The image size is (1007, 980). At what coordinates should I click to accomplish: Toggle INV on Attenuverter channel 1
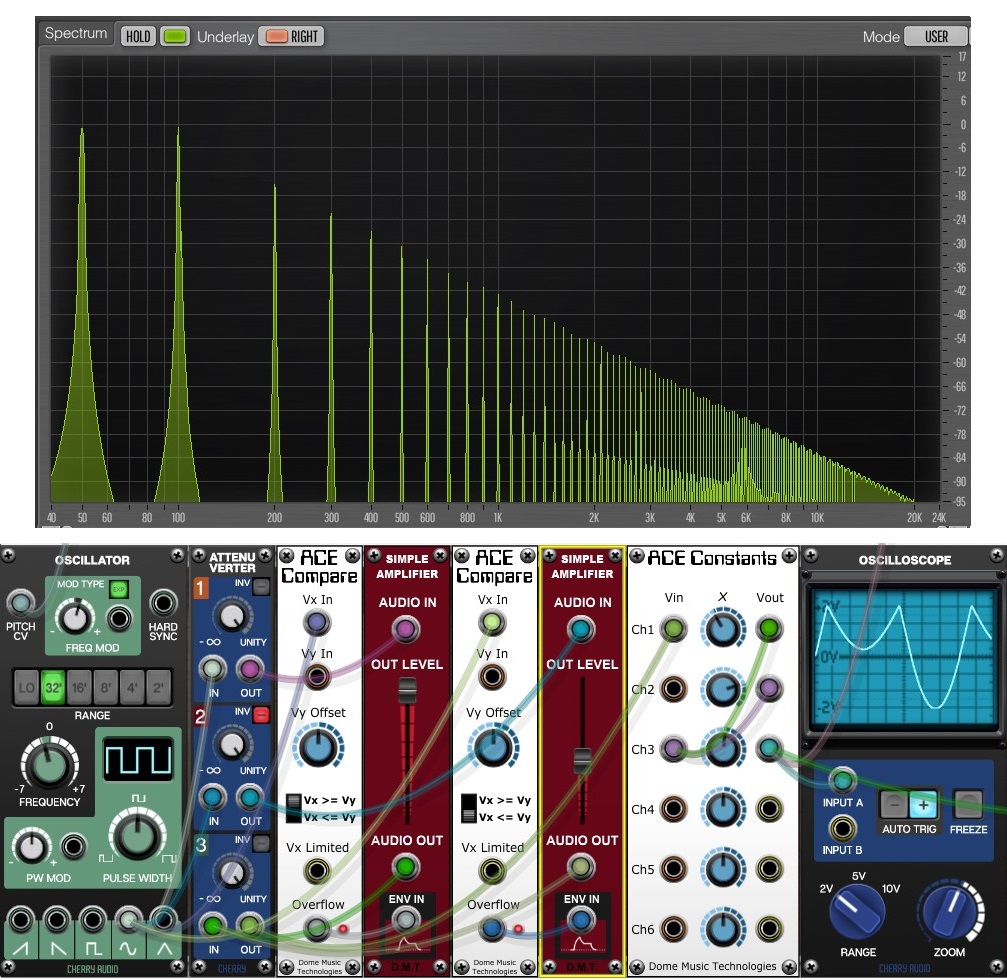[261, 586]
